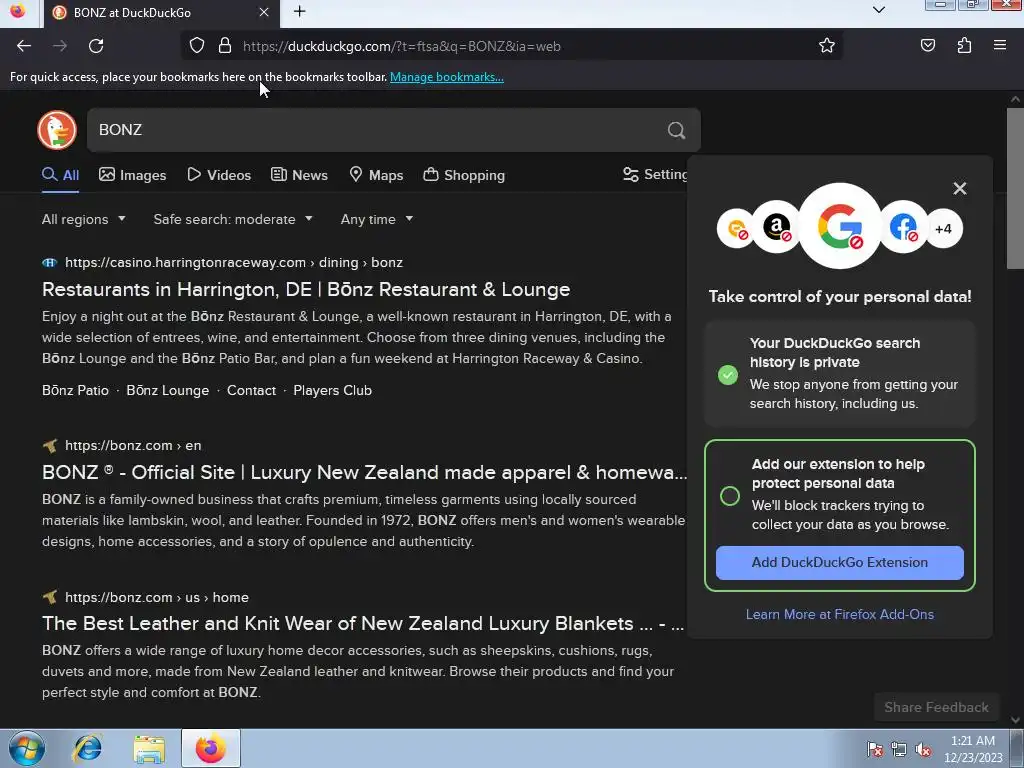Click the Firefox taskbar button
Screen dimensions: 1024x768
[x=210, y=748]
